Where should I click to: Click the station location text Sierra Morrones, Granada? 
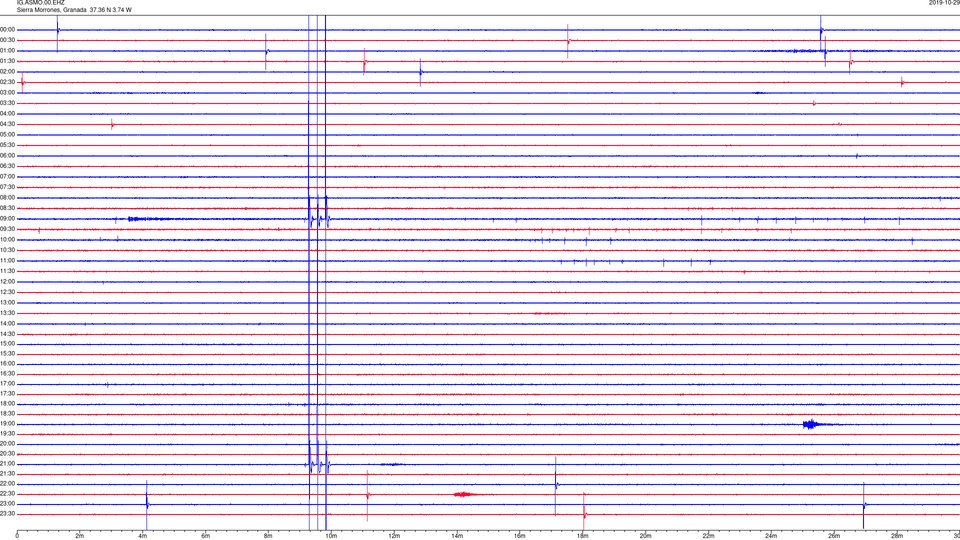pos(52,10)
